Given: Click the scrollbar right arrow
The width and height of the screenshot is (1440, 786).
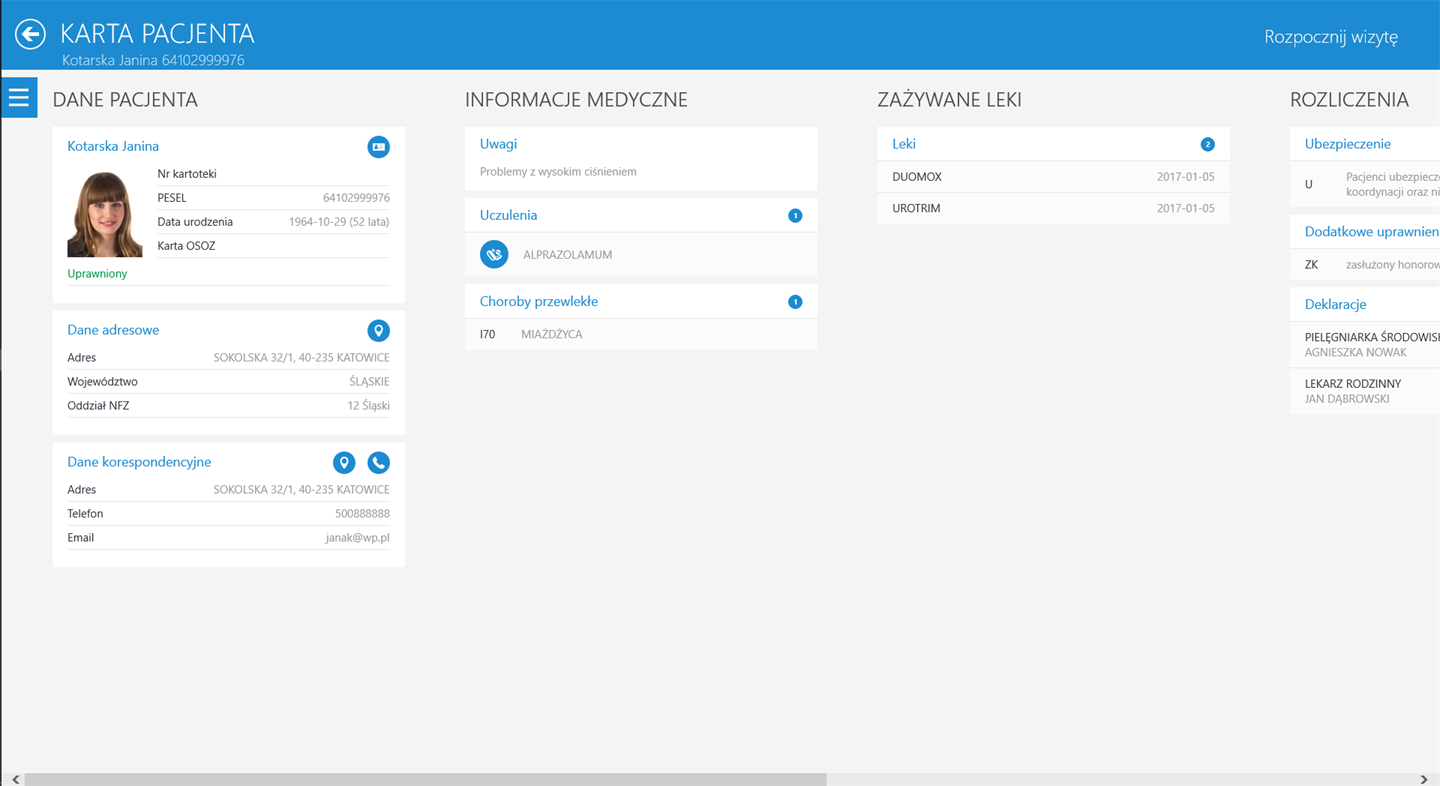Looking at the screenshot, I should pyautogui.click(x=1424, y=779).
